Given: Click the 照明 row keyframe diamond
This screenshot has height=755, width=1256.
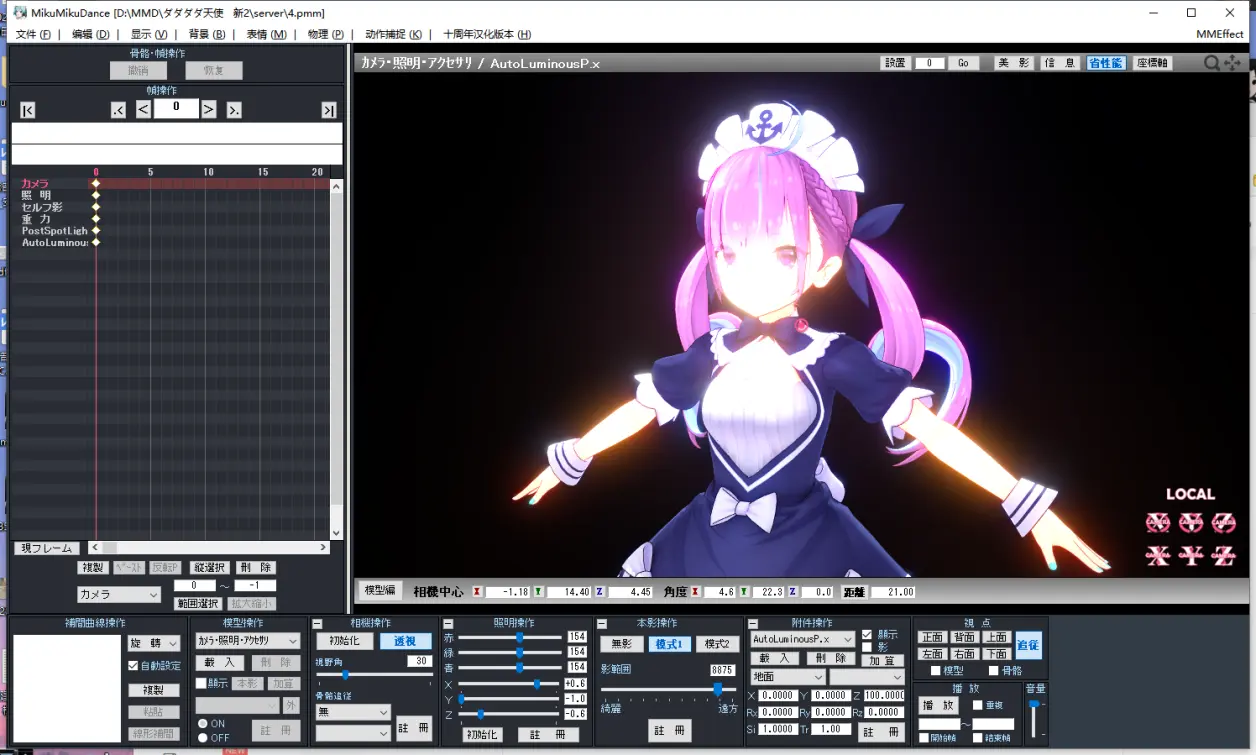Looking at the screenshot, I should [x=96, y=195].
